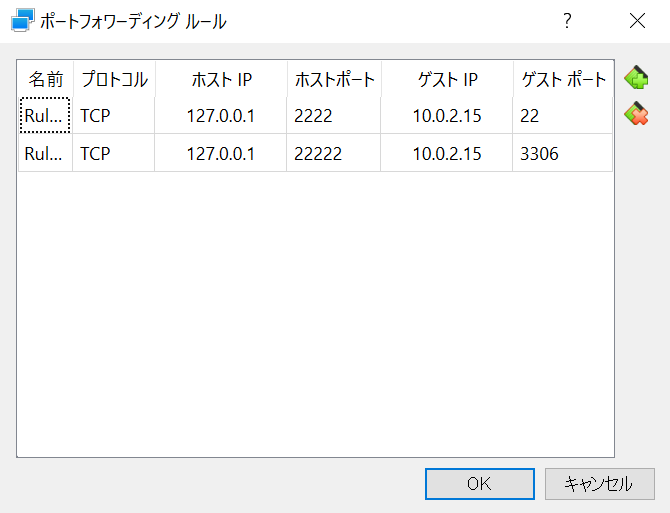Select guest port cell showing 3306

click(562, 153)
